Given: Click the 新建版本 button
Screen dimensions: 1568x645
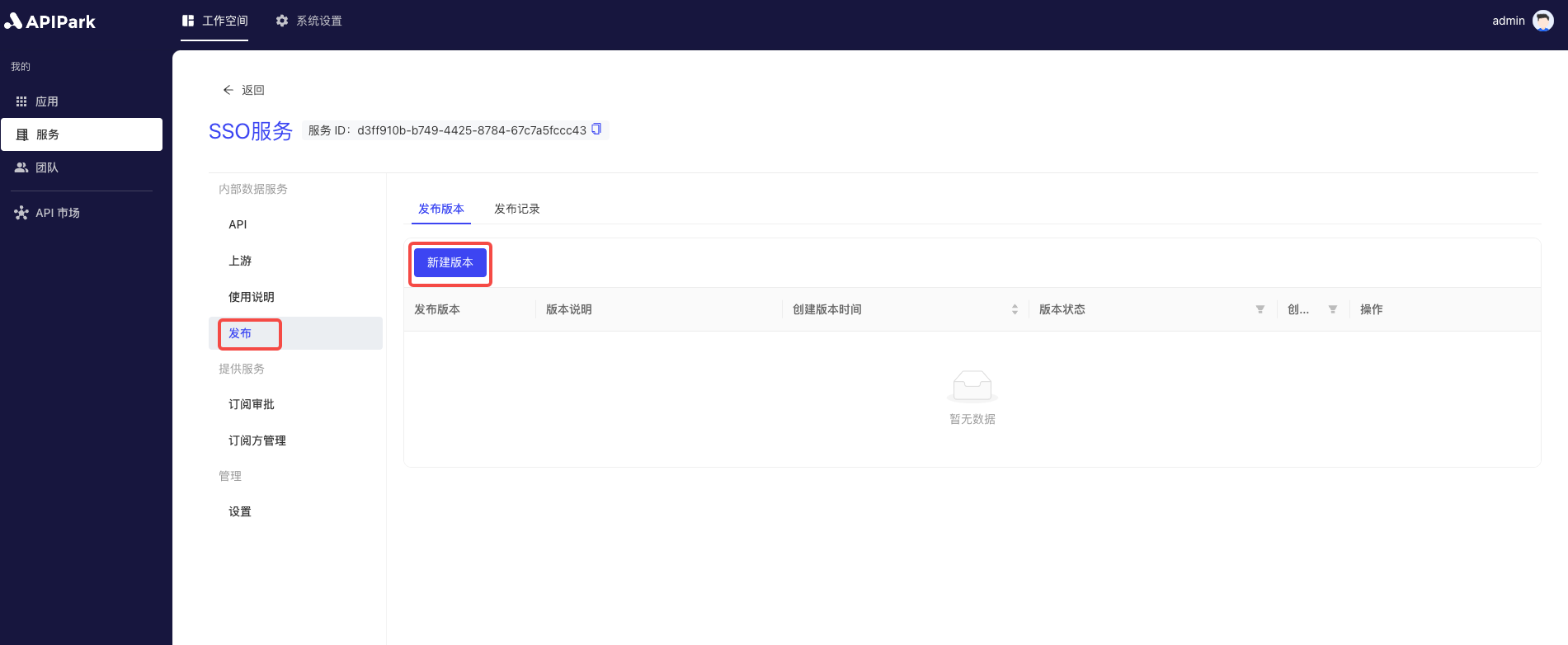Looking at the screenshot, I should coord(450,262).
